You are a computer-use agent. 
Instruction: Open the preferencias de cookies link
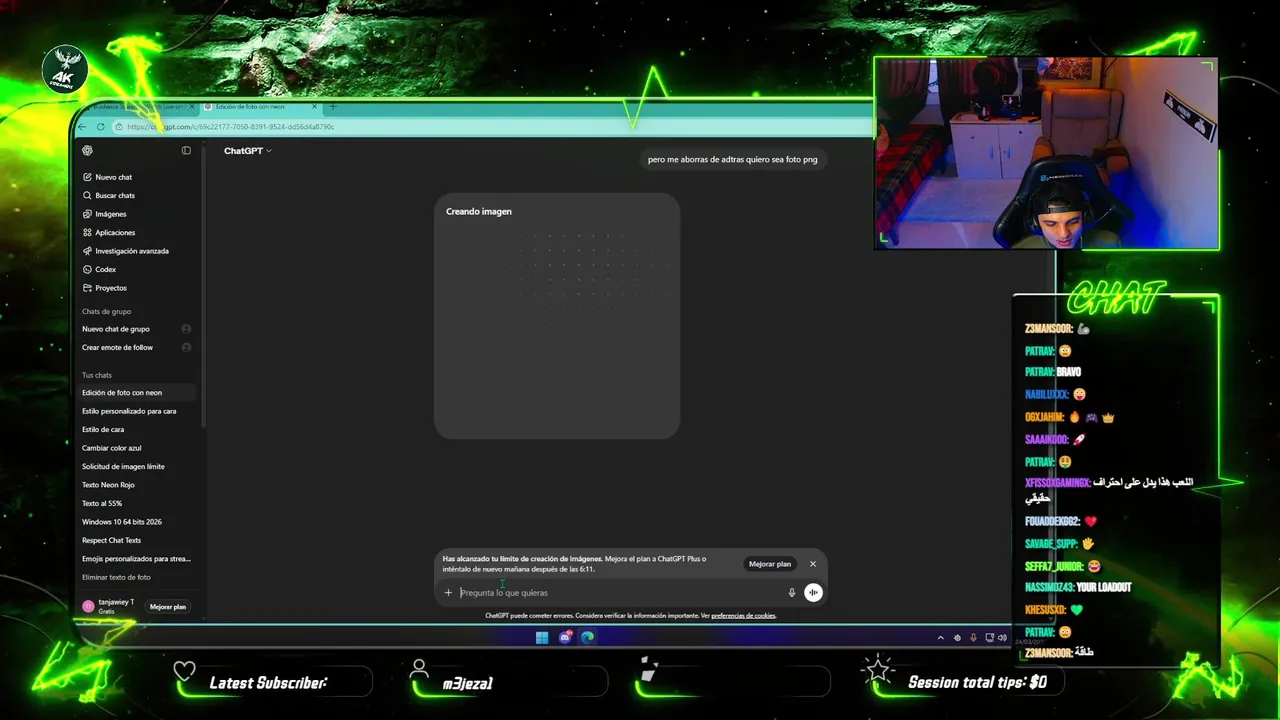pyautogui.click(x=743, y=616)
